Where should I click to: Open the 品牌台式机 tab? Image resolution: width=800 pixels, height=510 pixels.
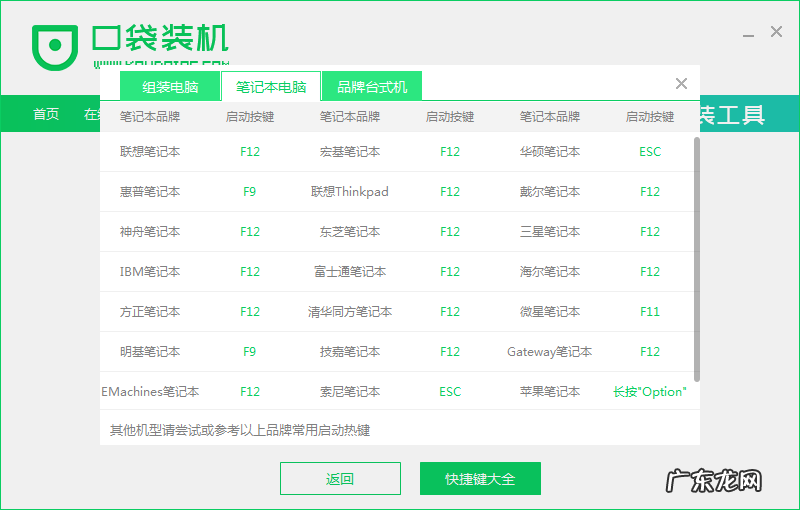(x=372, y=86)
